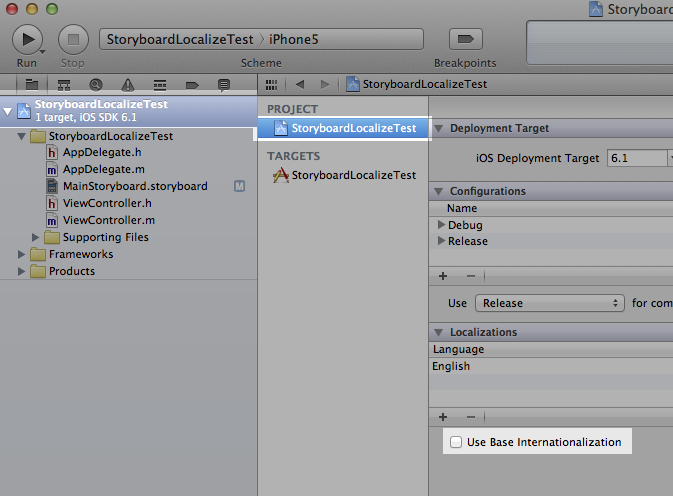Open iOS Deployment Target 6.1 combo box

pos(639,158)
